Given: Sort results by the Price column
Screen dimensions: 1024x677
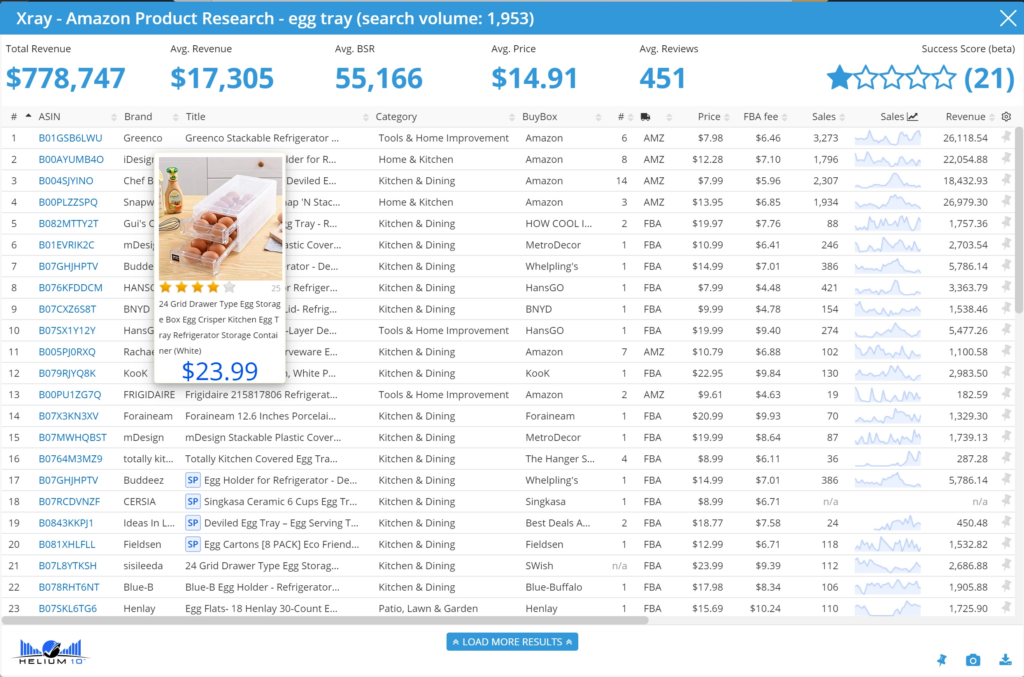Looking at the screenshot, I should click(x=709, y=117).
